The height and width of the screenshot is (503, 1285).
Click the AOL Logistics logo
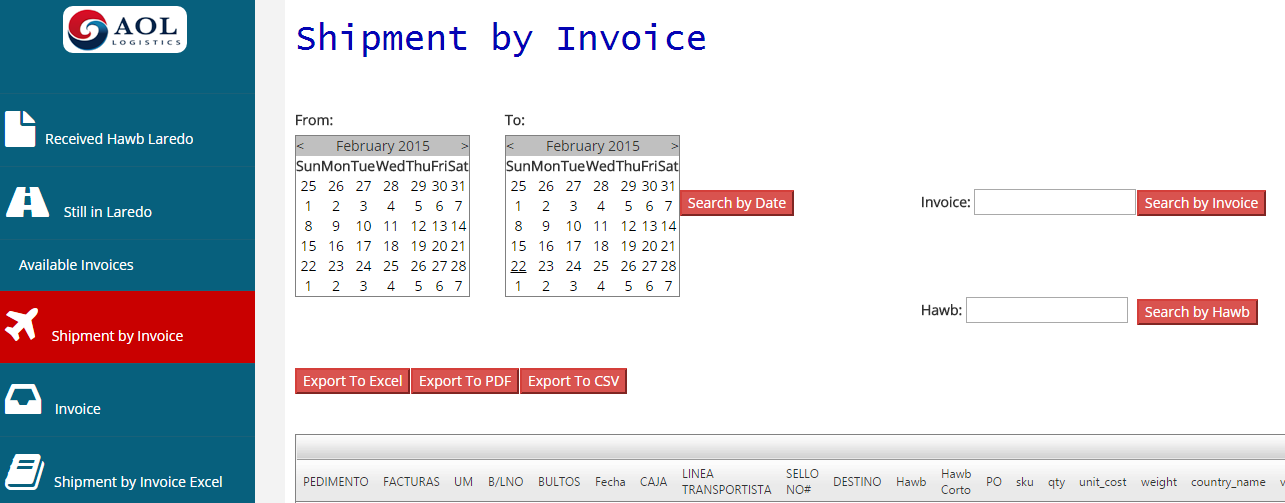(125, 29)
